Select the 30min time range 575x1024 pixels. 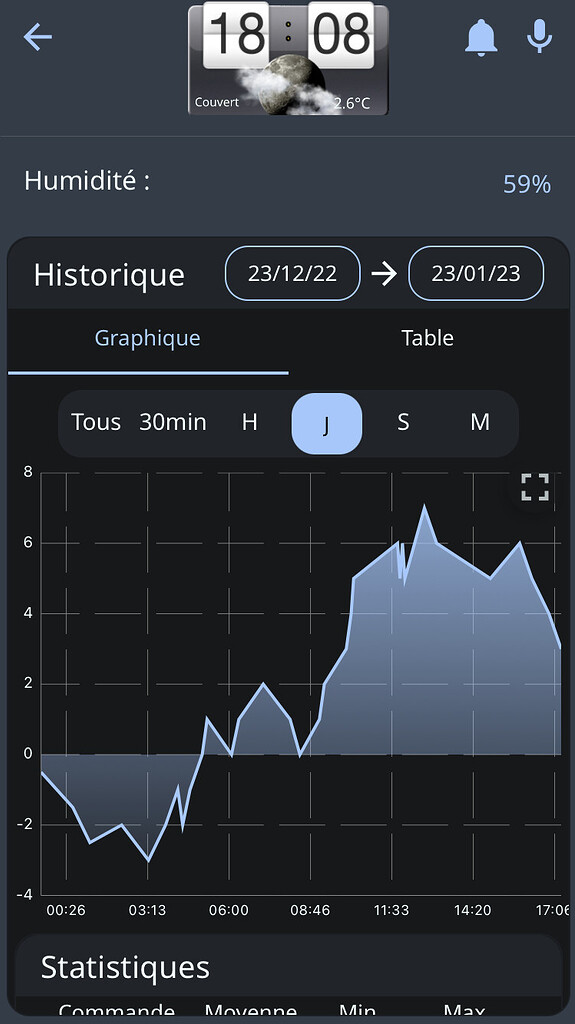coord(172,423)
